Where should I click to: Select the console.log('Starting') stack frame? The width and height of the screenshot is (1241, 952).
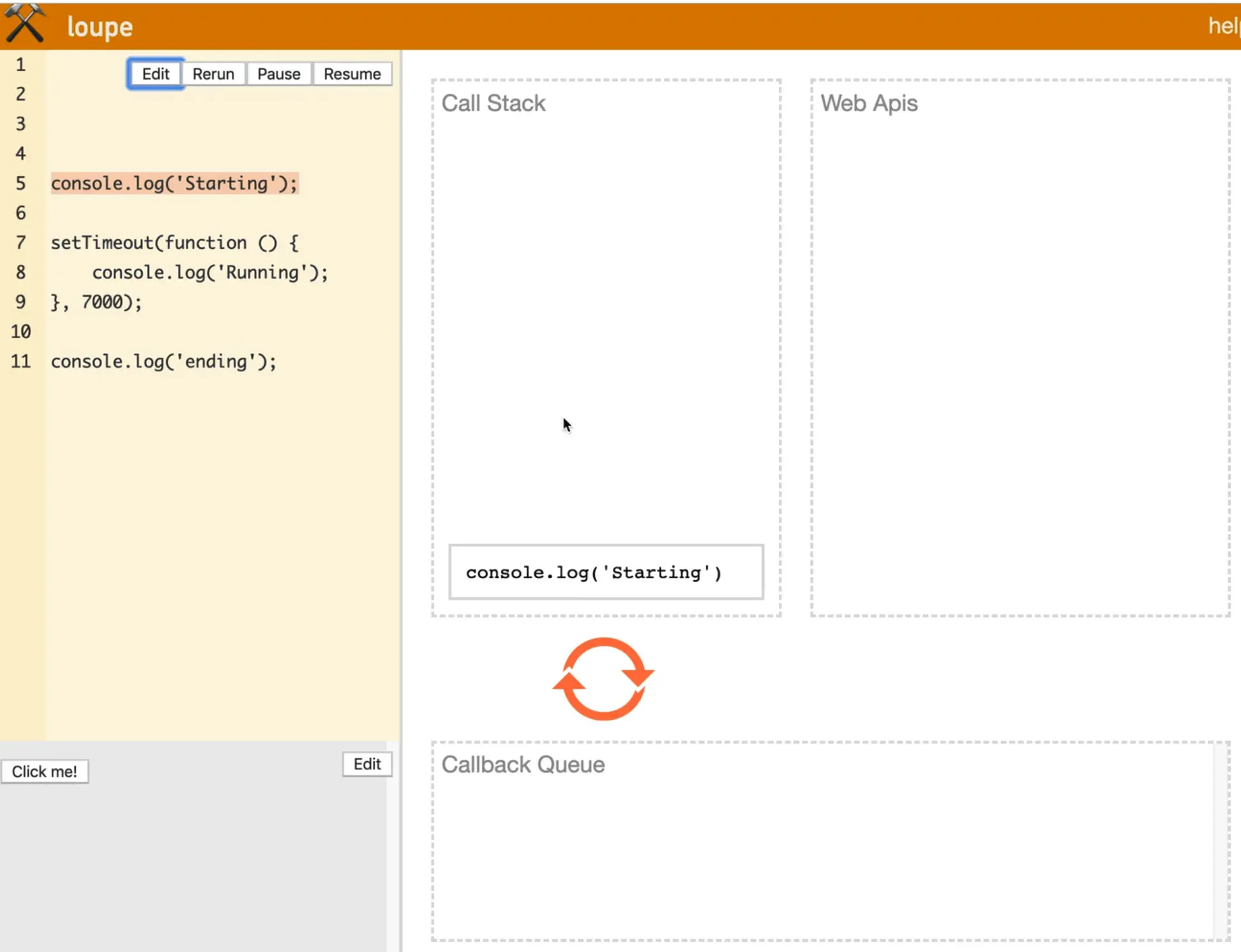[x=606, y=572]
